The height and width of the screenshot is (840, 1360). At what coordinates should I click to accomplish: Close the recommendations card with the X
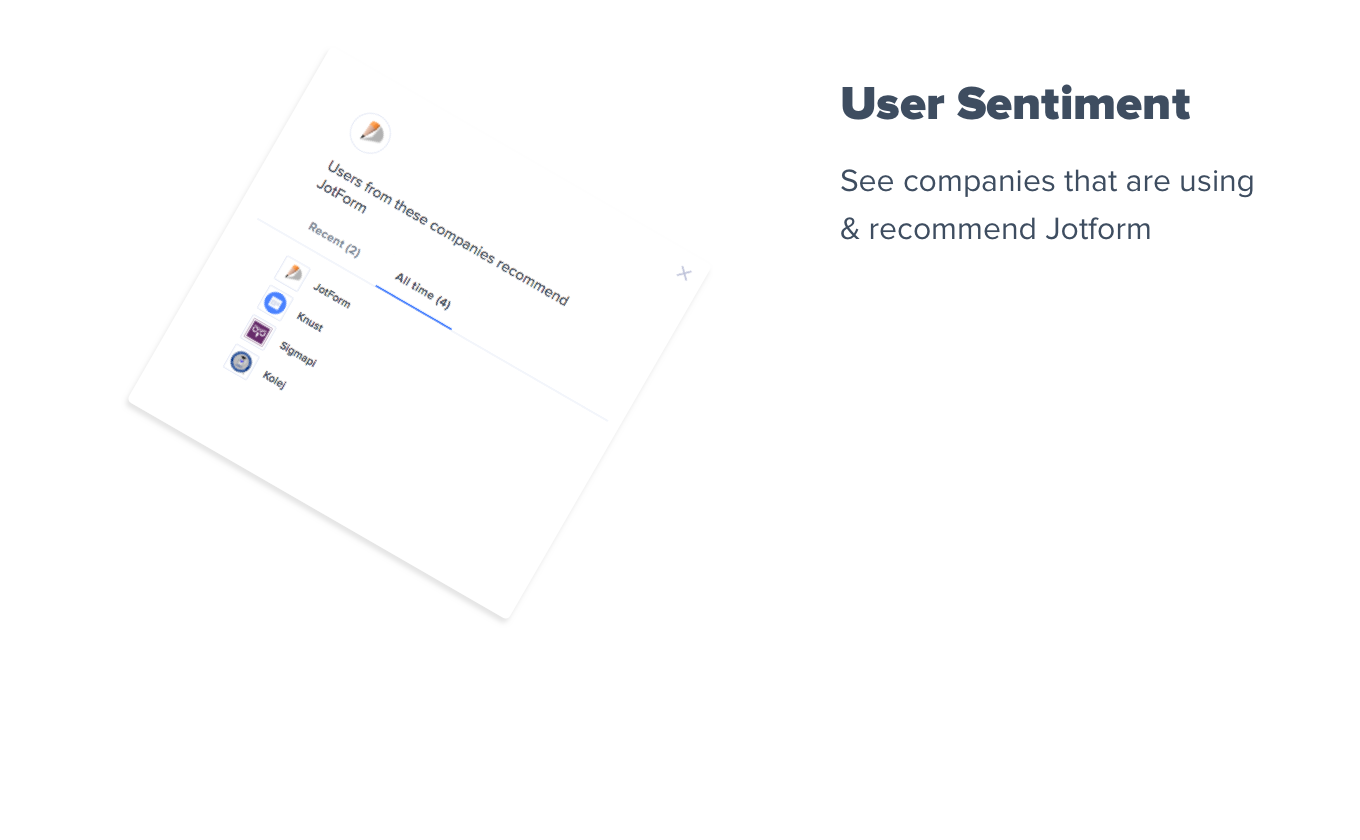pyautogui.click(x=684, y=273)
